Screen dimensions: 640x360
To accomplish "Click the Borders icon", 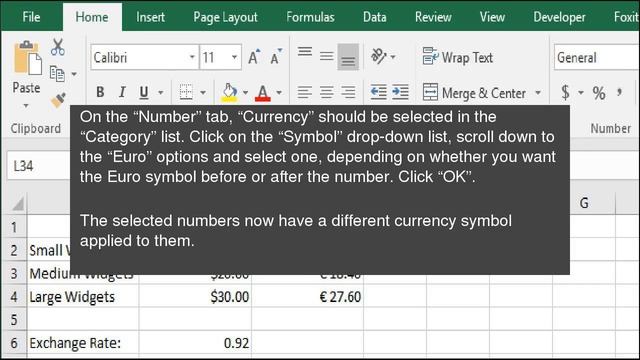I will pos(186,92).
